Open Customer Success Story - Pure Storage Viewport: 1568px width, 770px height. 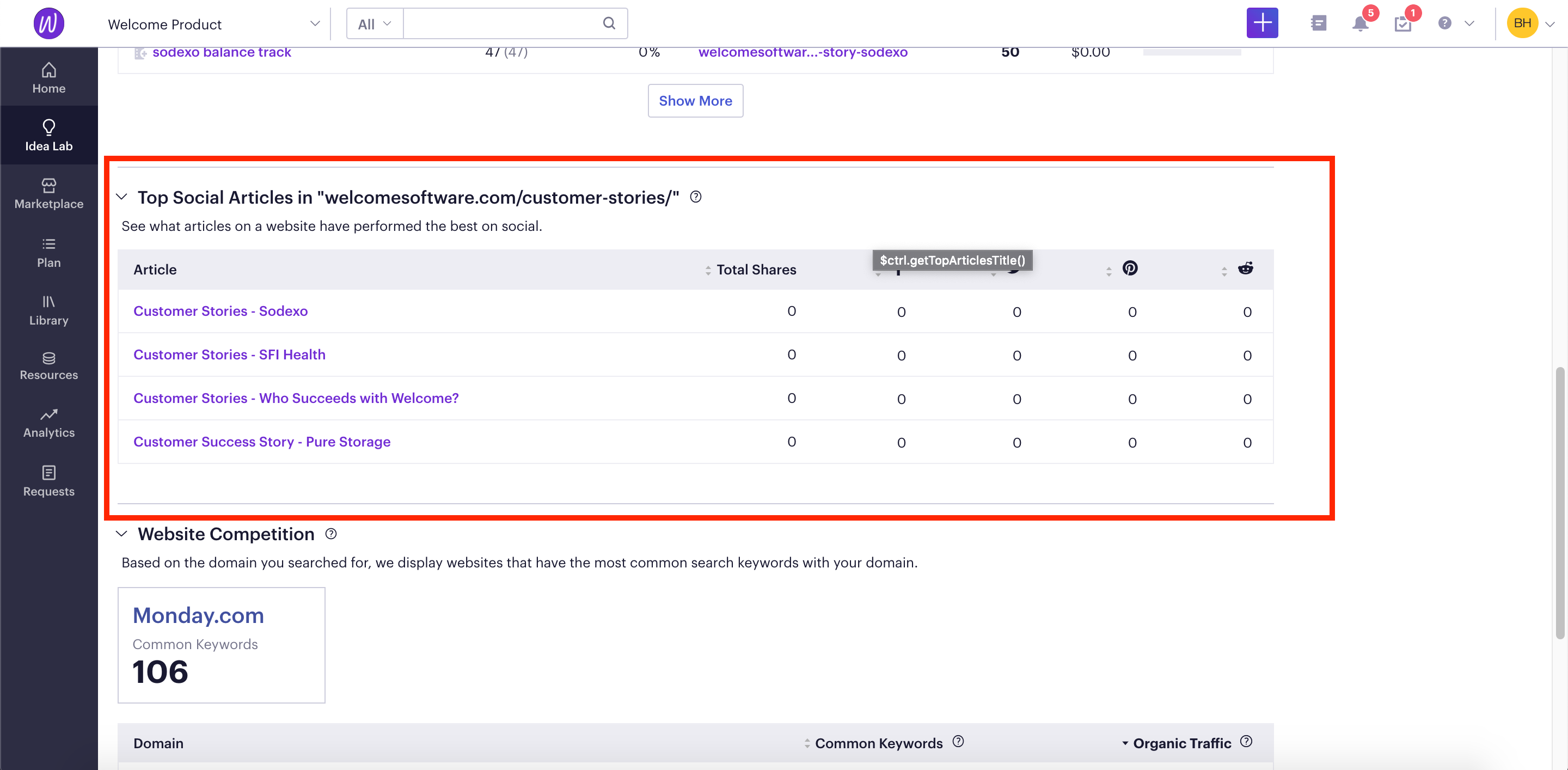tap(262, 442)
